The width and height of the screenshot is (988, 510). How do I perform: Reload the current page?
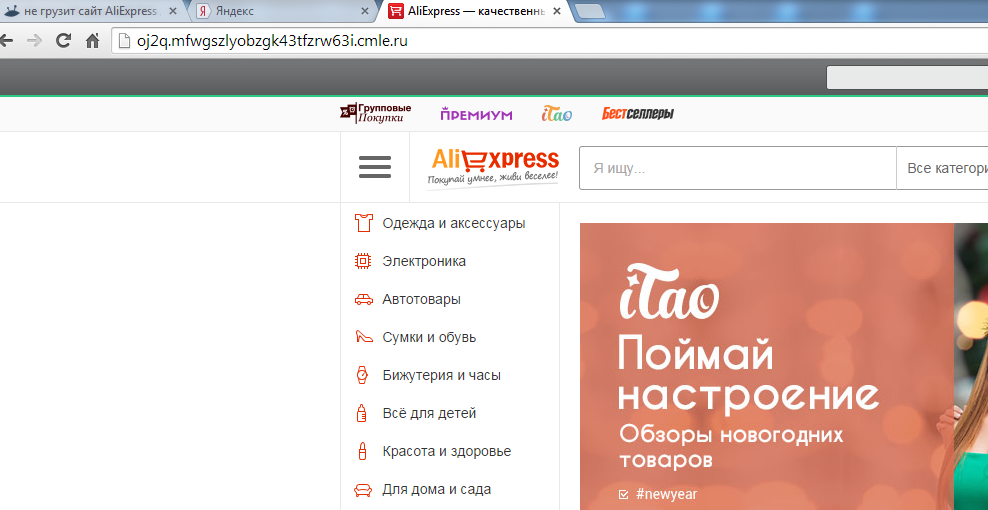(x=63, y=42)
